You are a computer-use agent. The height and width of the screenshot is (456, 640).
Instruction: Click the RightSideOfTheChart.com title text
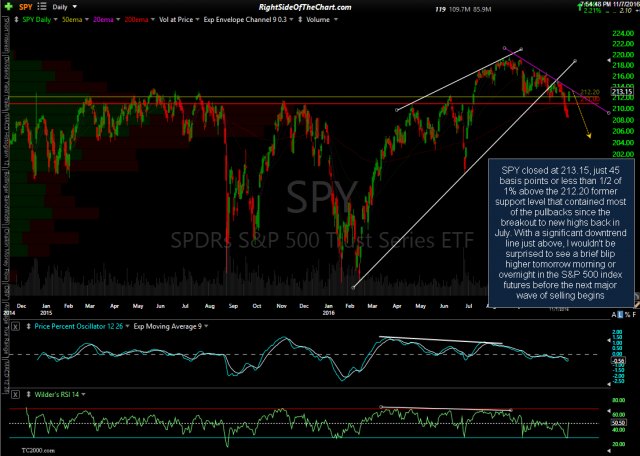pos(305,7)
